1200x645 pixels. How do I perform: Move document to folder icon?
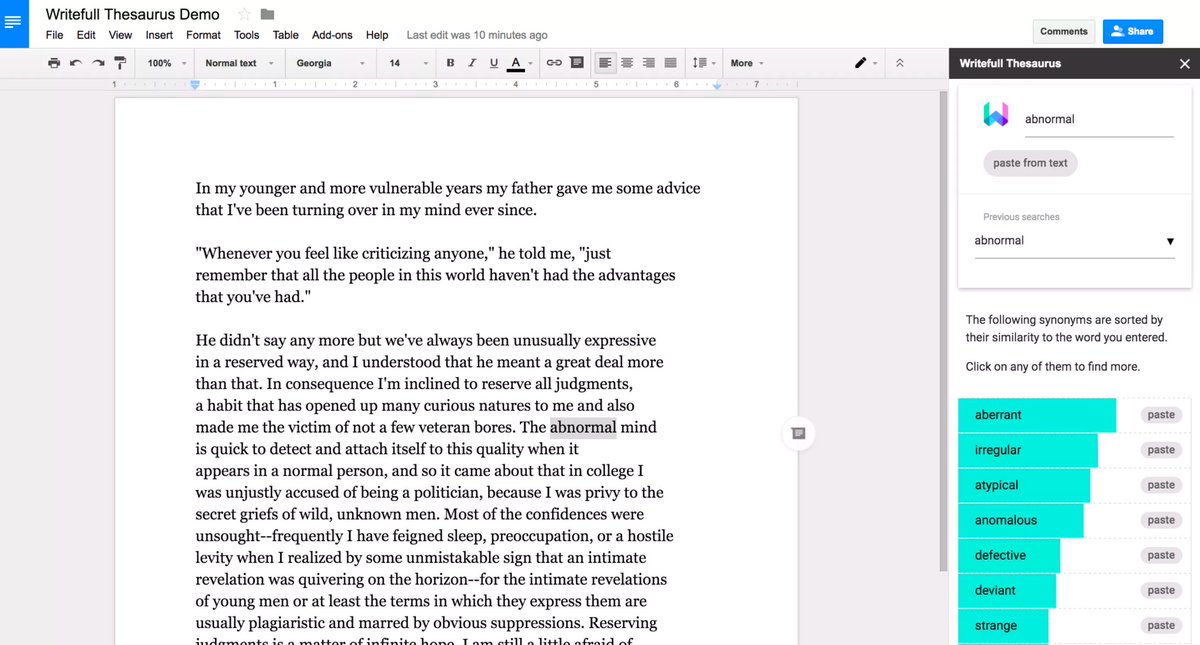pyautogui.click(x=267, y=14)
